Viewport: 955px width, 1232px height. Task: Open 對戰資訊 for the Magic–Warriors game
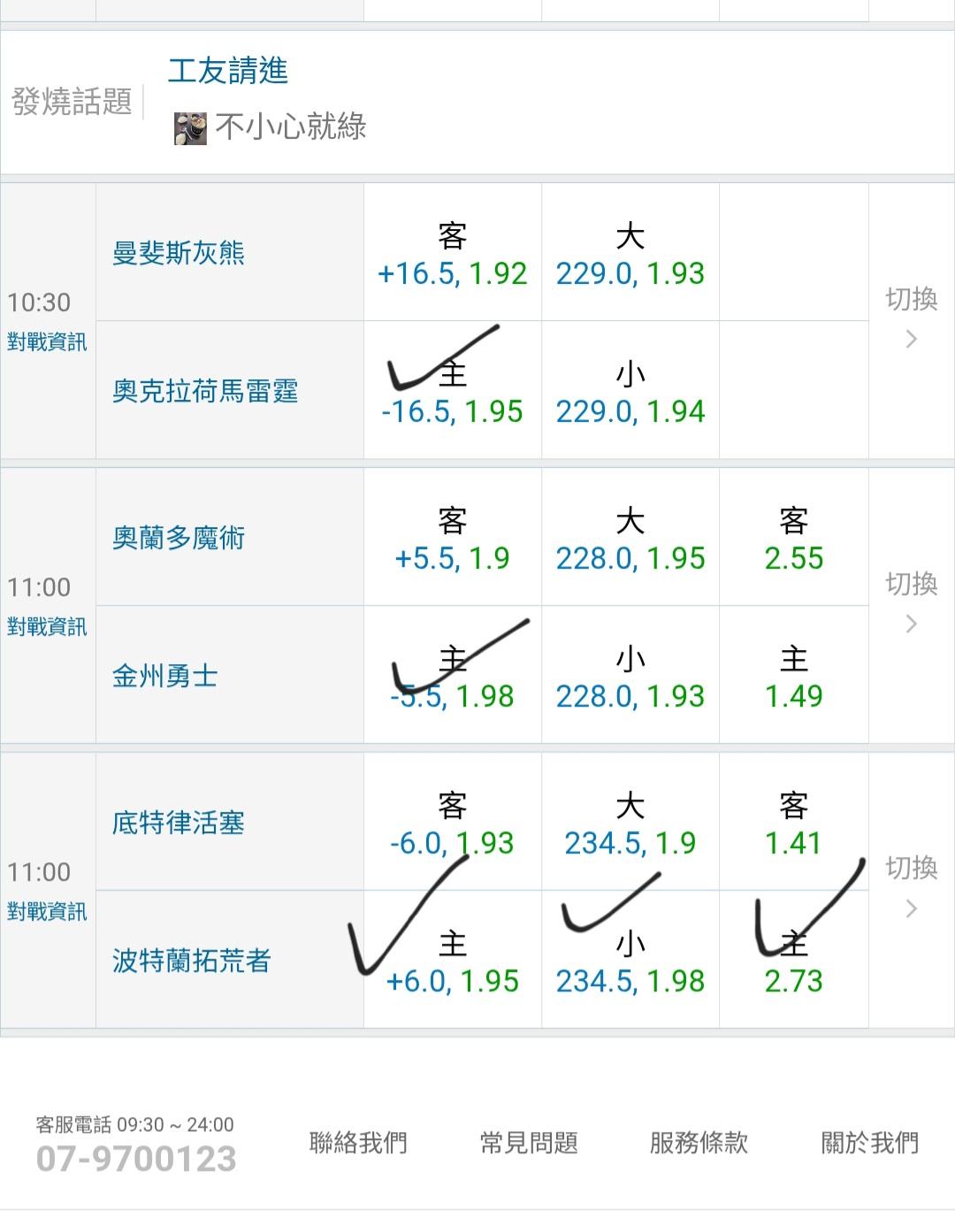point(47,627)
